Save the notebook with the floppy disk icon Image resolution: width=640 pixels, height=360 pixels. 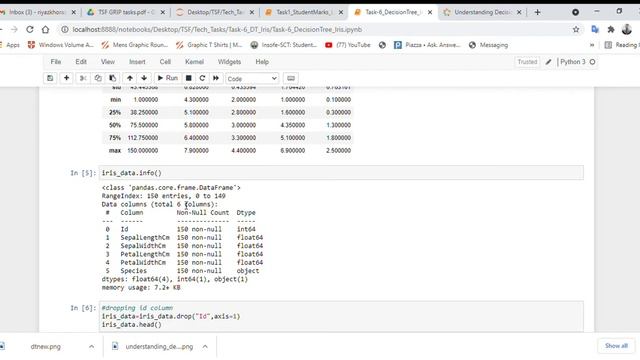(50, 78)
